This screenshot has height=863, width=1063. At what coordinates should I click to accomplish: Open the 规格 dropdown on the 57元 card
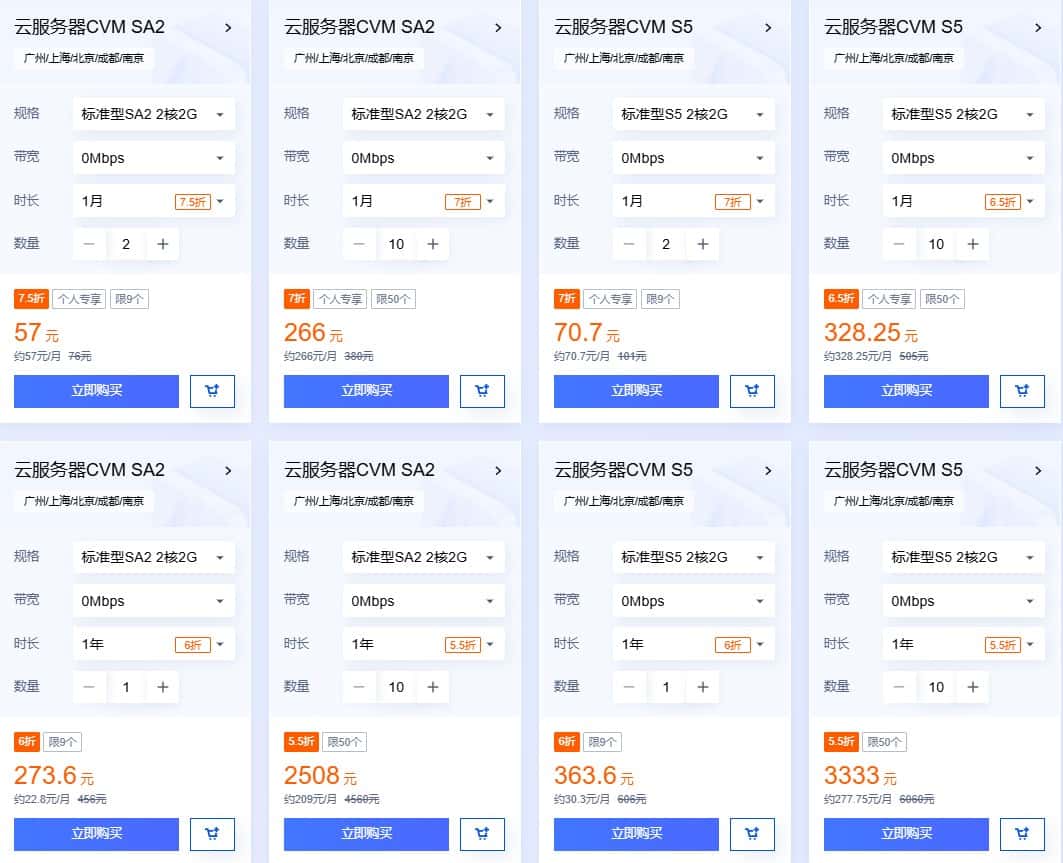[153, 114]
